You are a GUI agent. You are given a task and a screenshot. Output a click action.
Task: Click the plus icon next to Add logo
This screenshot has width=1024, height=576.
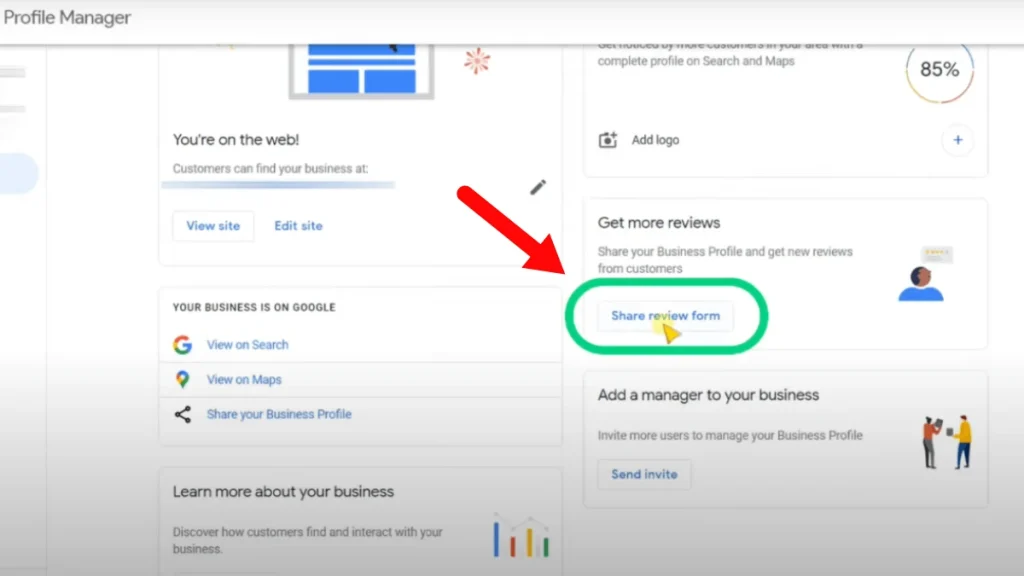pyautogui.click(x=957, y=140)
